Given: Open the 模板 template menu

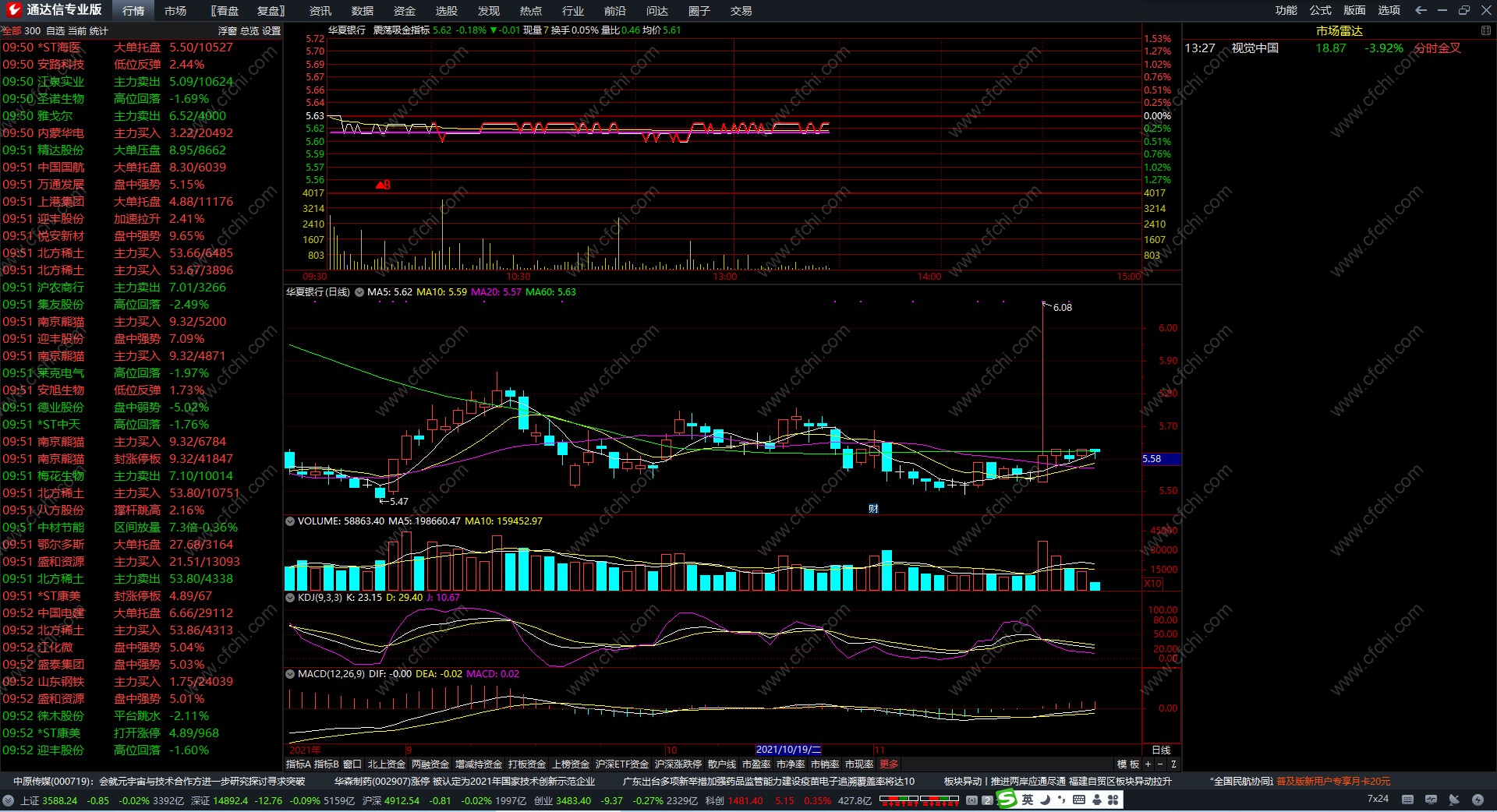Looking at the screenshot, I should [1128, 764].
